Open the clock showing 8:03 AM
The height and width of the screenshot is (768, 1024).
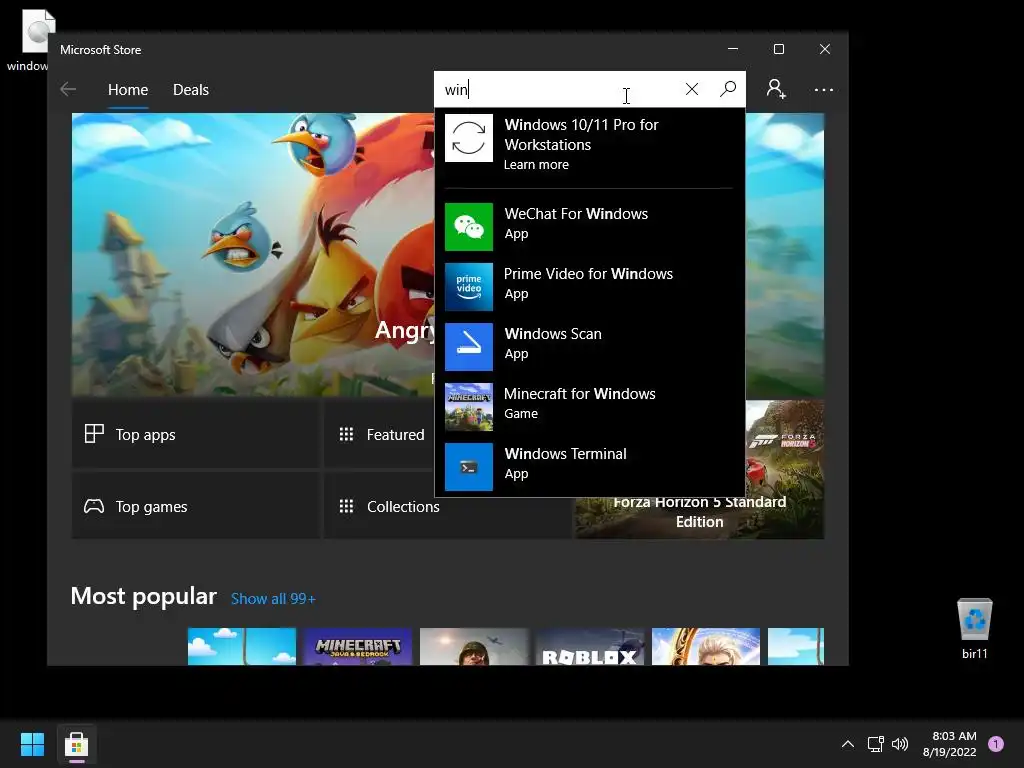pos(950,744)
